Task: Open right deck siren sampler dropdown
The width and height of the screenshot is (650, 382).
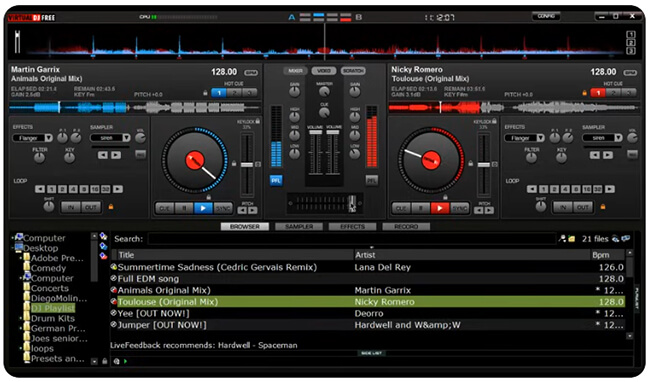Action: [618, 138]
